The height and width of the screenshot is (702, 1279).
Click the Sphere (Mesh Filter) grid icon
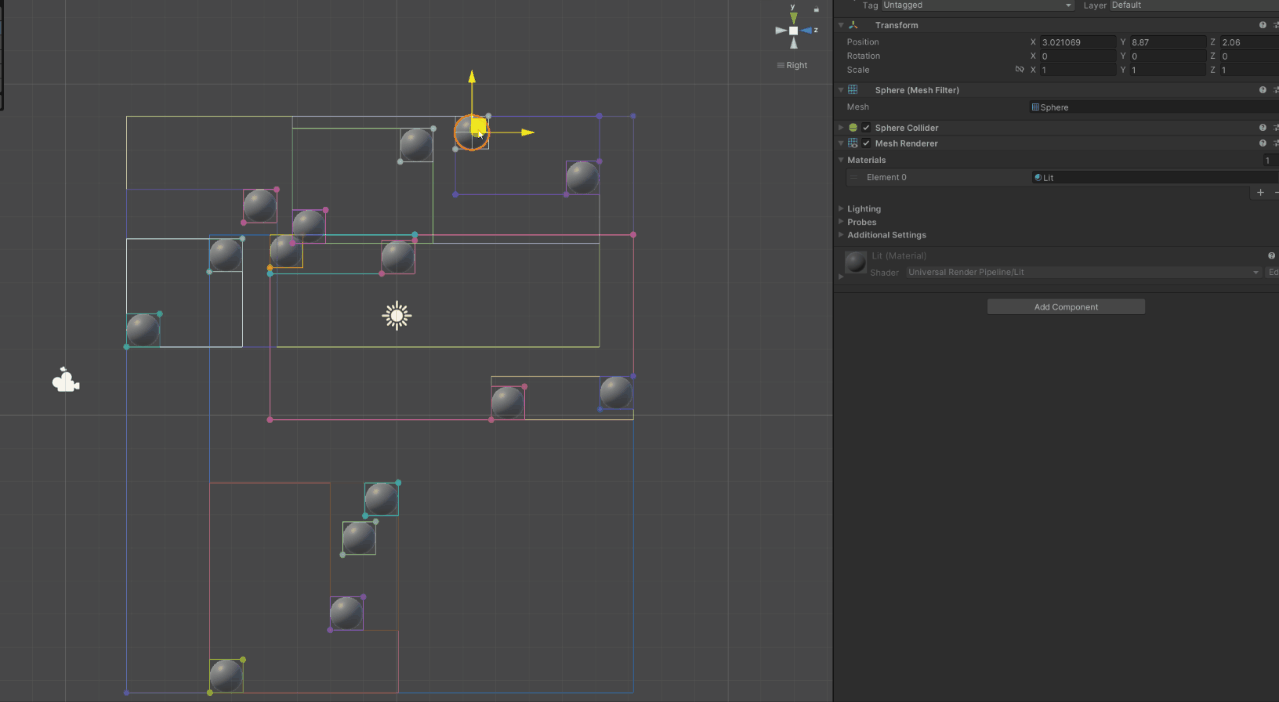(852, 89)
